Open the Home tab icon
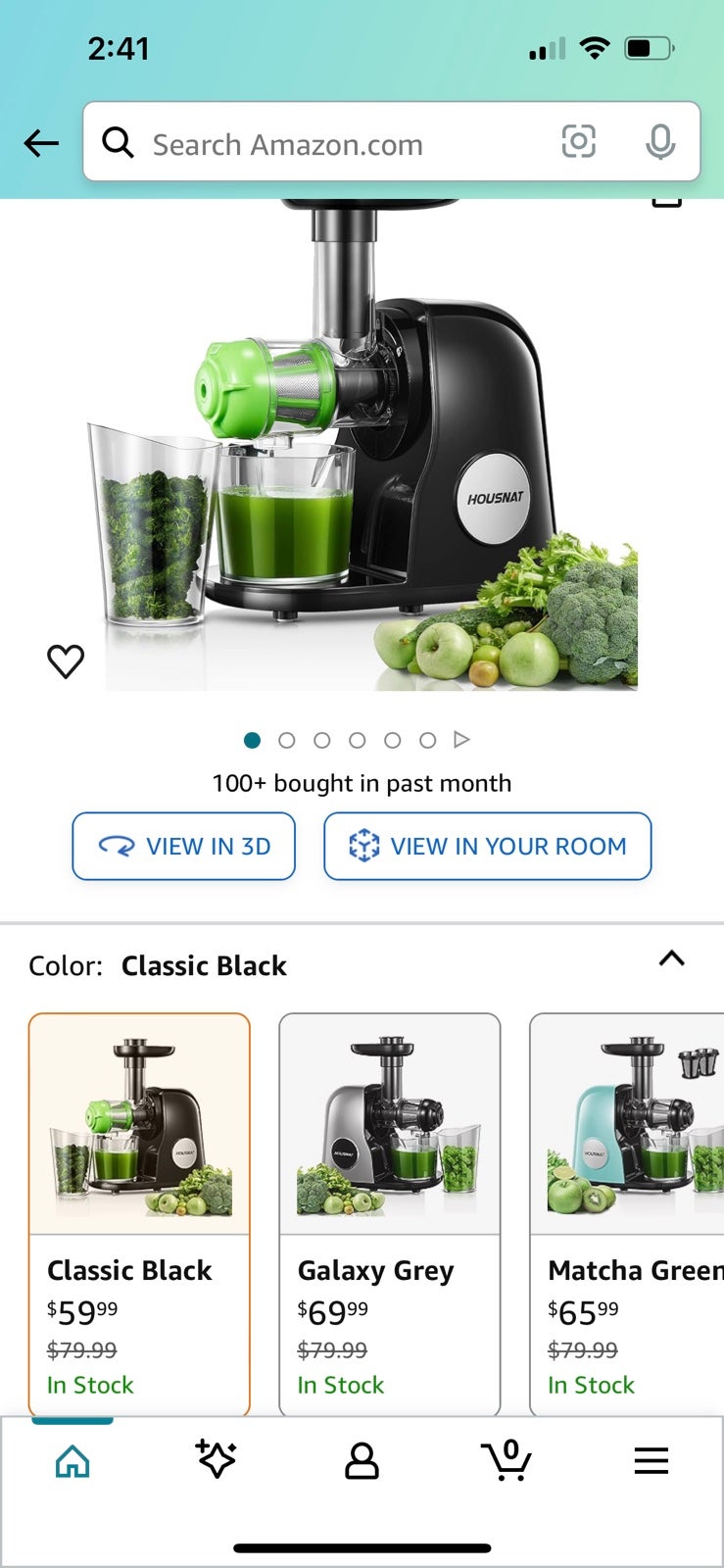The image size is (724, 1568). click(x=72, y=1461)
